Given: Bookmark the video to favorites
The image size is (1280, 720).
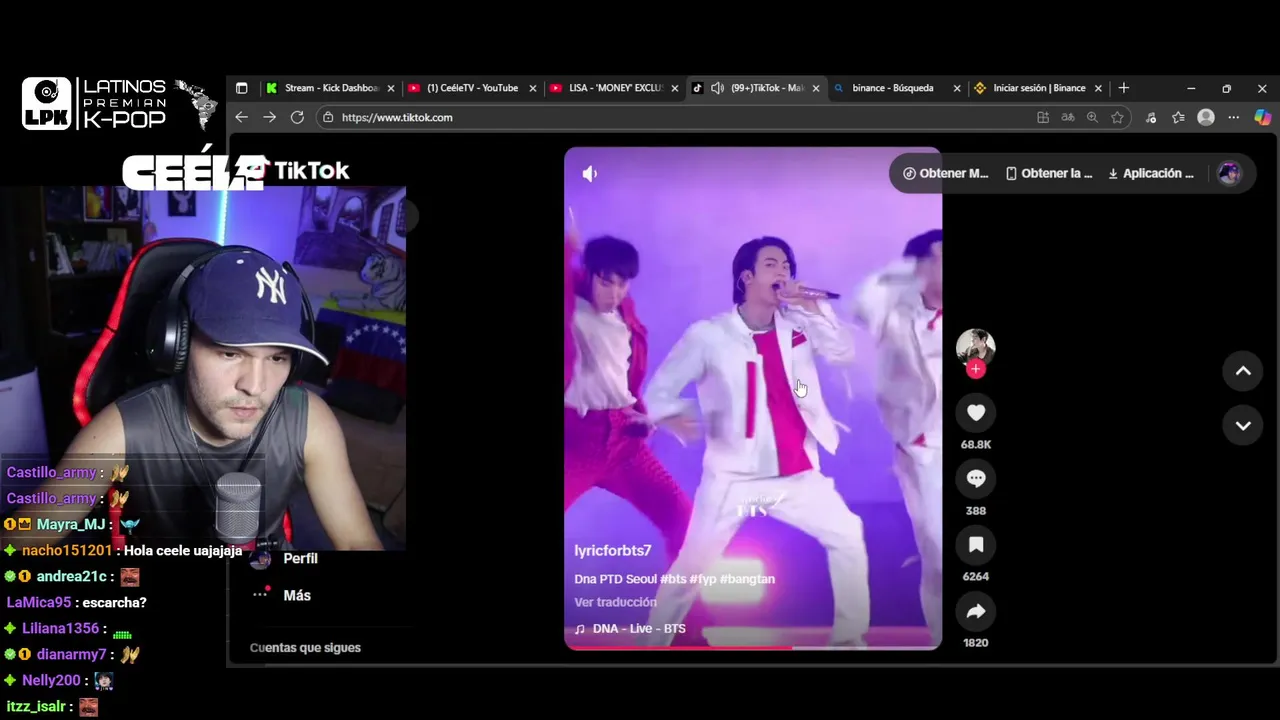Looking at the screenshot, I should [976, 545].
